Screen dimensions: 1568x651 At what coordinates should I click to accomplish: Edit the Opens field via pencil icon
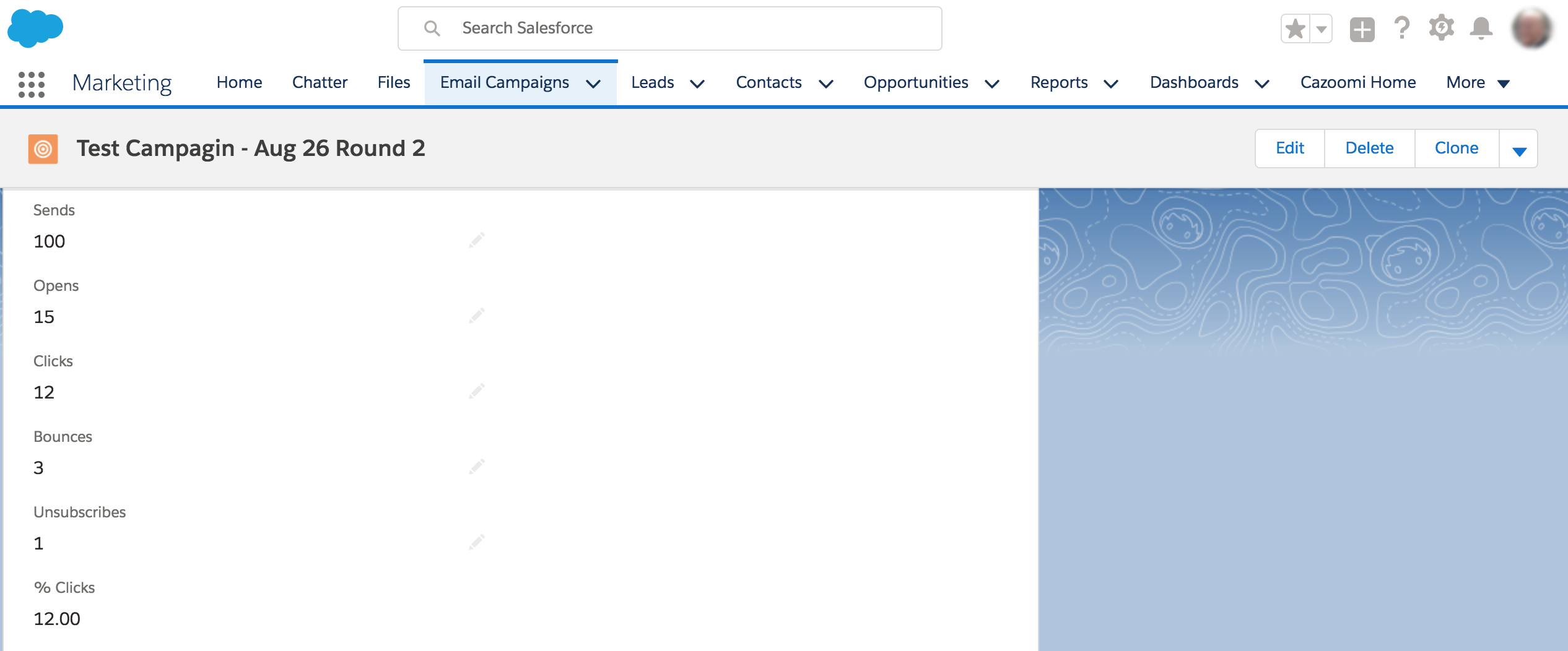[476, 316]
